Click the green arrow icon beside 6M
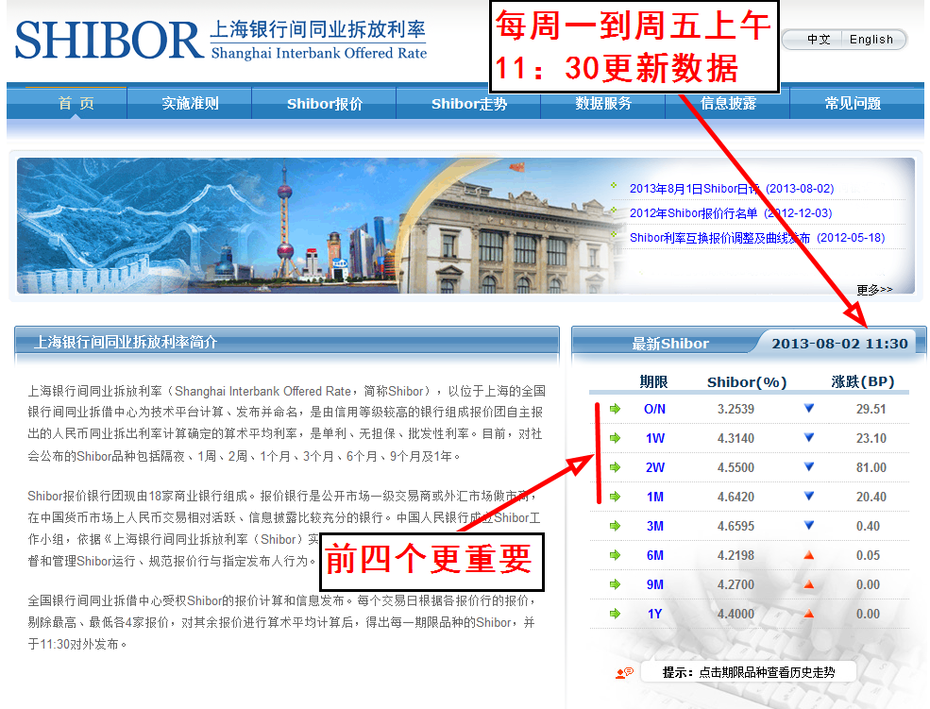The height and width of the screenshot is (709, 930). [x=615, y=555]
